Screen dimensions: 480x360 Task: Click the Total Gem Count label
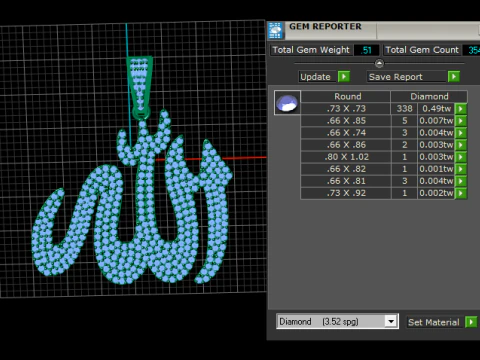pos(422,50)
